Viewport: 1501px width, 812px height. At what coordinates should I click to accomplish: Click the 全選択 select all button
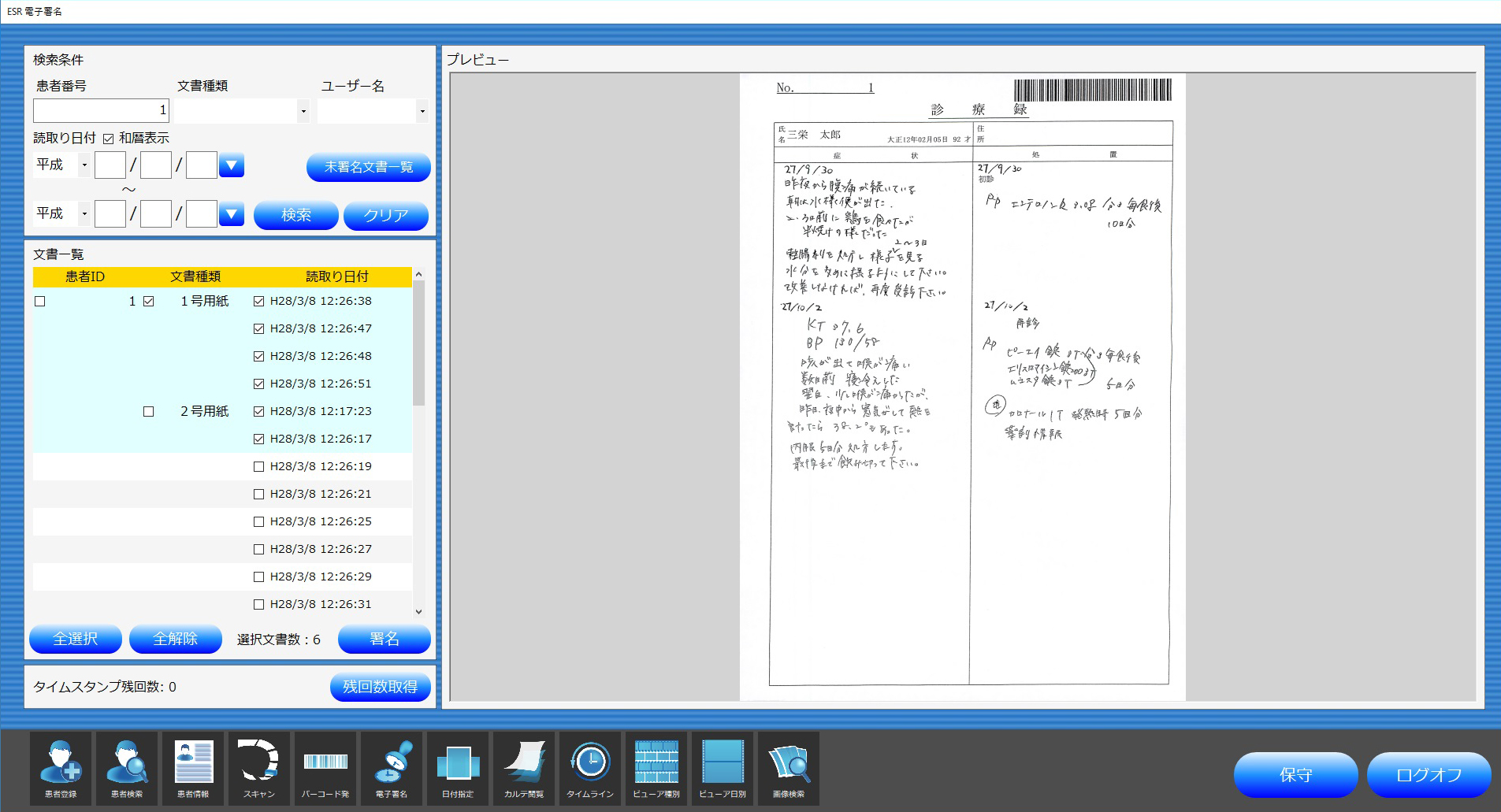point(75,639)
